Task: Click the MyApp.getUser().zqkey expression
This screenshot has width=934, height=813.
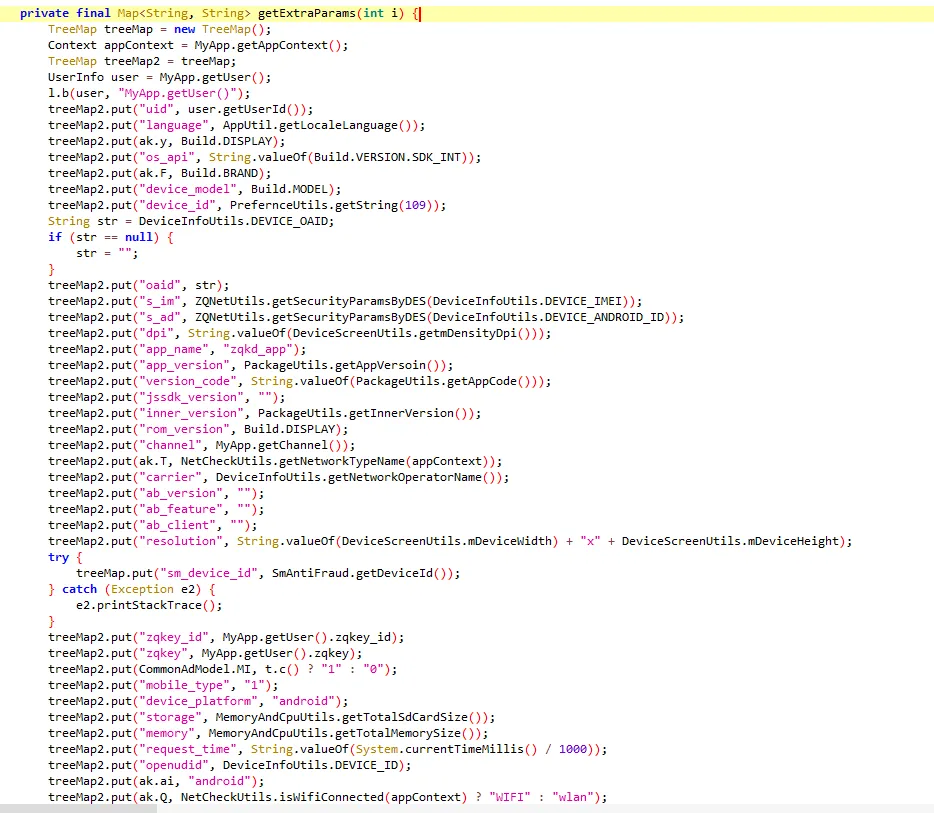Action: [275, 654]
